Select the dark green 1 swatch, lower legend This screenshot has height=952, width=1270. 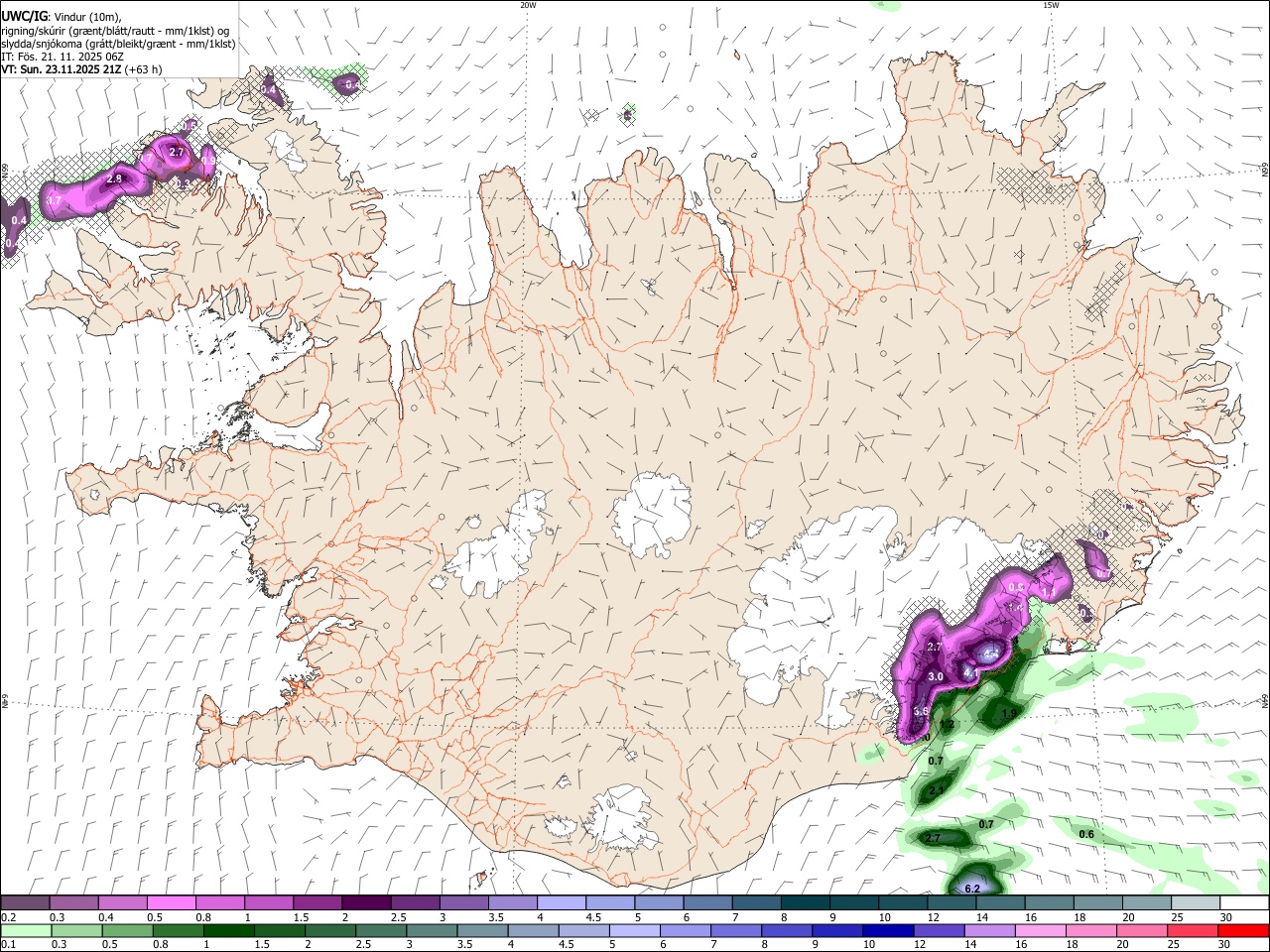tap(228, 930)
